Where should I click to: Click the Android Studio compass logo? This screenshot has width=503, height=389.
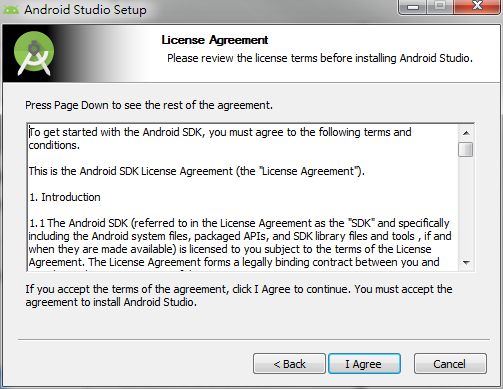coord(34,53)
